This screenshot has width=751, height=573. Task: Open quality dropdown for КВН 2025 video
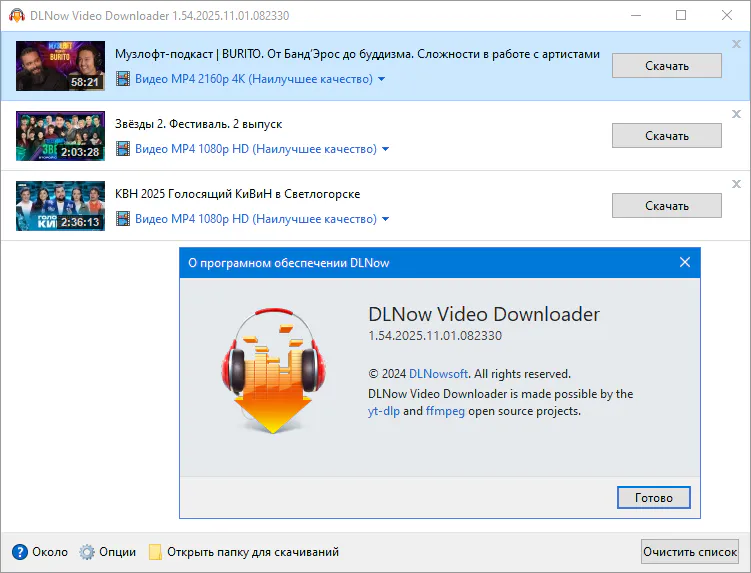coord(386,219)
